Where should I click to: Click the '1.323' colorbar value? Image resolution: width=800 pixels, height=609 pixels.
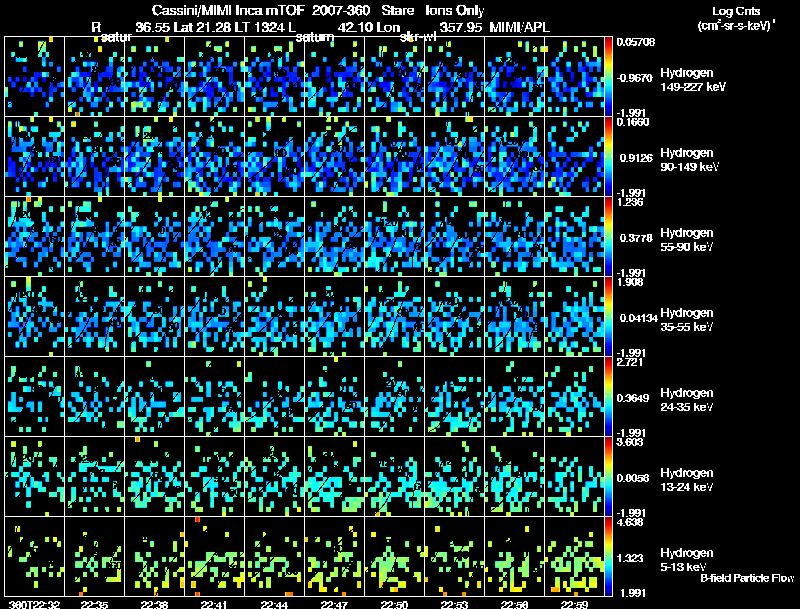pos(630,559)
